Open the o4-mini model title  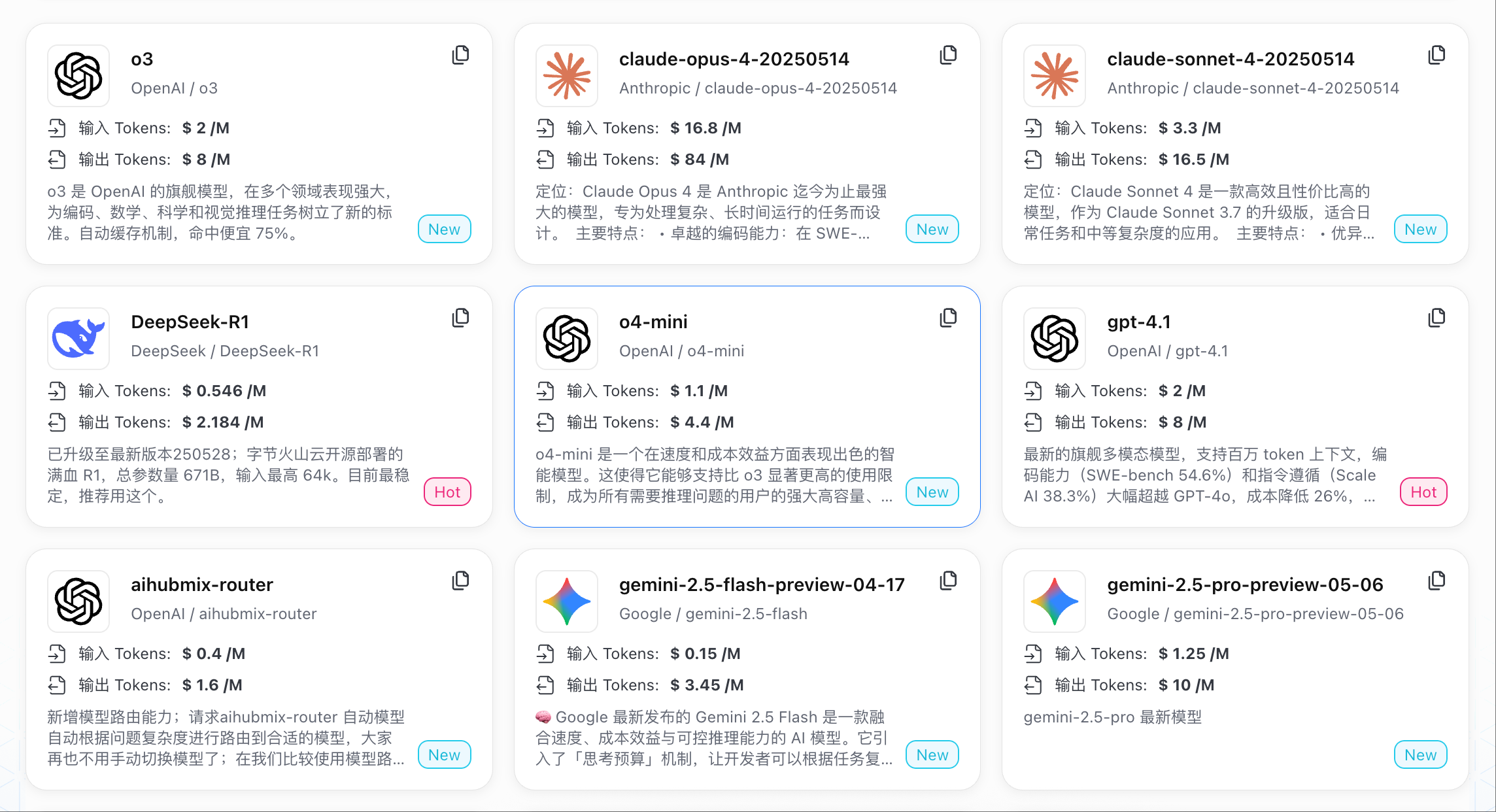click(x=653, y=322)
